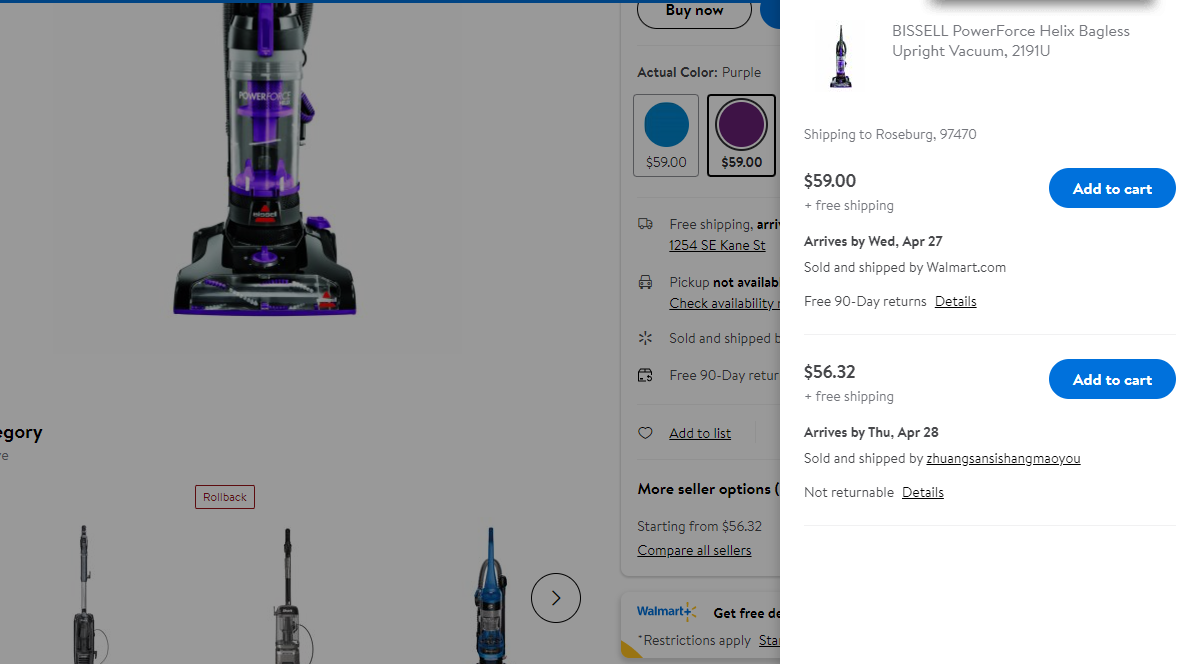Click 'More seller options' heading

pyautogui.click(x=708, y=489)
